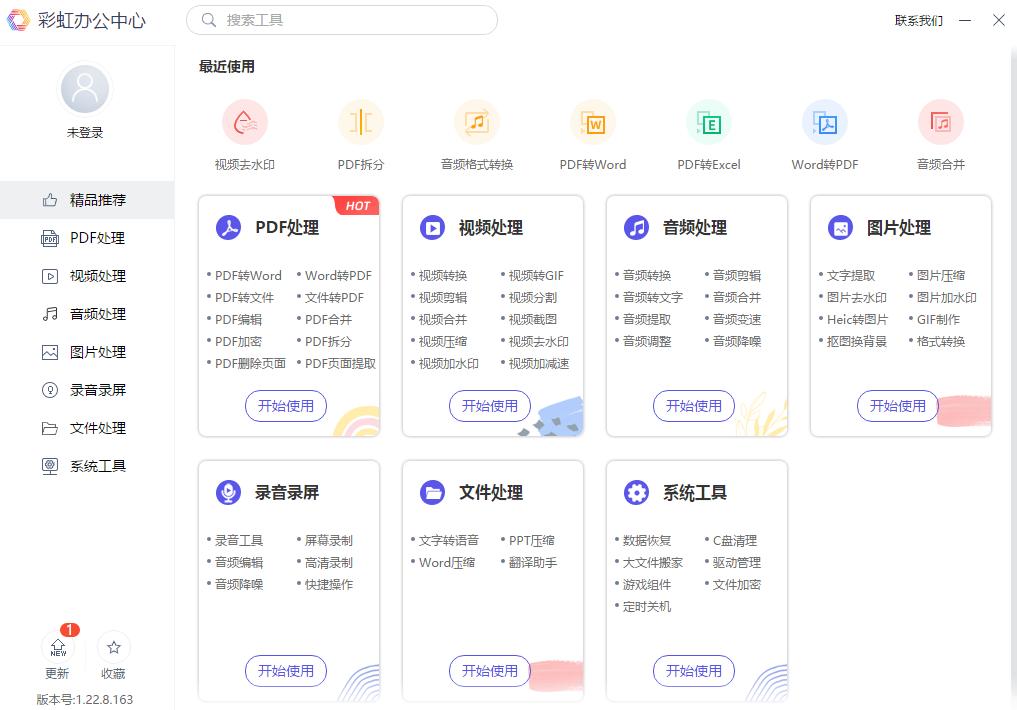The height and width of the screenshot is (710, 1017).
Task: Open the 联系我们 link
Action: 916,20
